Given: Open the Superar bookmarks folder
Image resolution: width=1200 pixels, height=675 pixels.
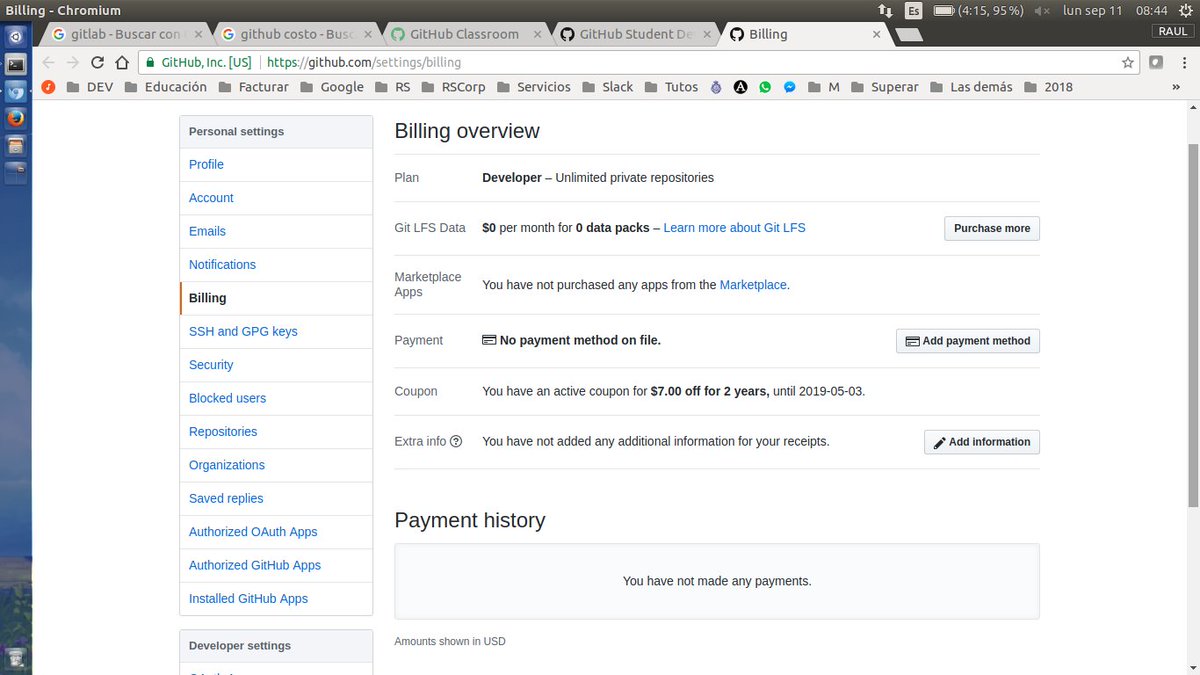Looking at the screenshot, I should [884, 87].
